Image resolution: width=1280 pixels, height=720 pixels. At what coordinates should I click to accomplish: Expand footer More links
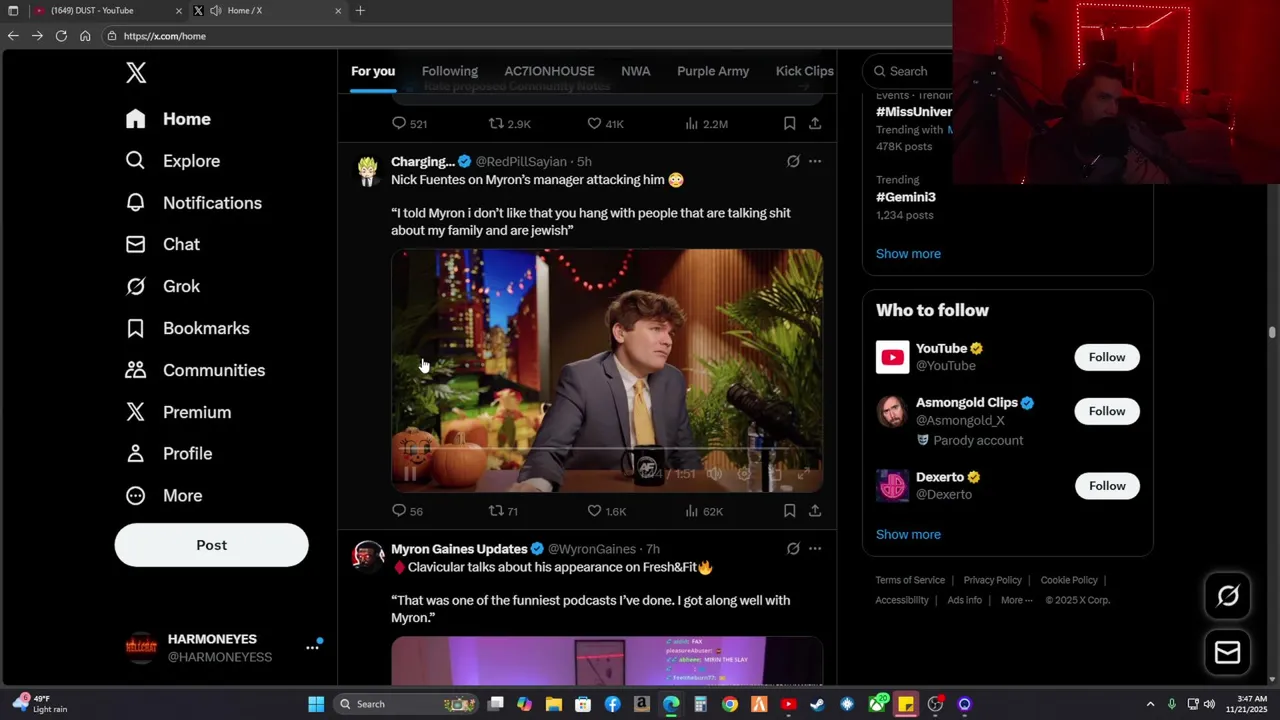pyautogui.click(x=1017, y=600)
